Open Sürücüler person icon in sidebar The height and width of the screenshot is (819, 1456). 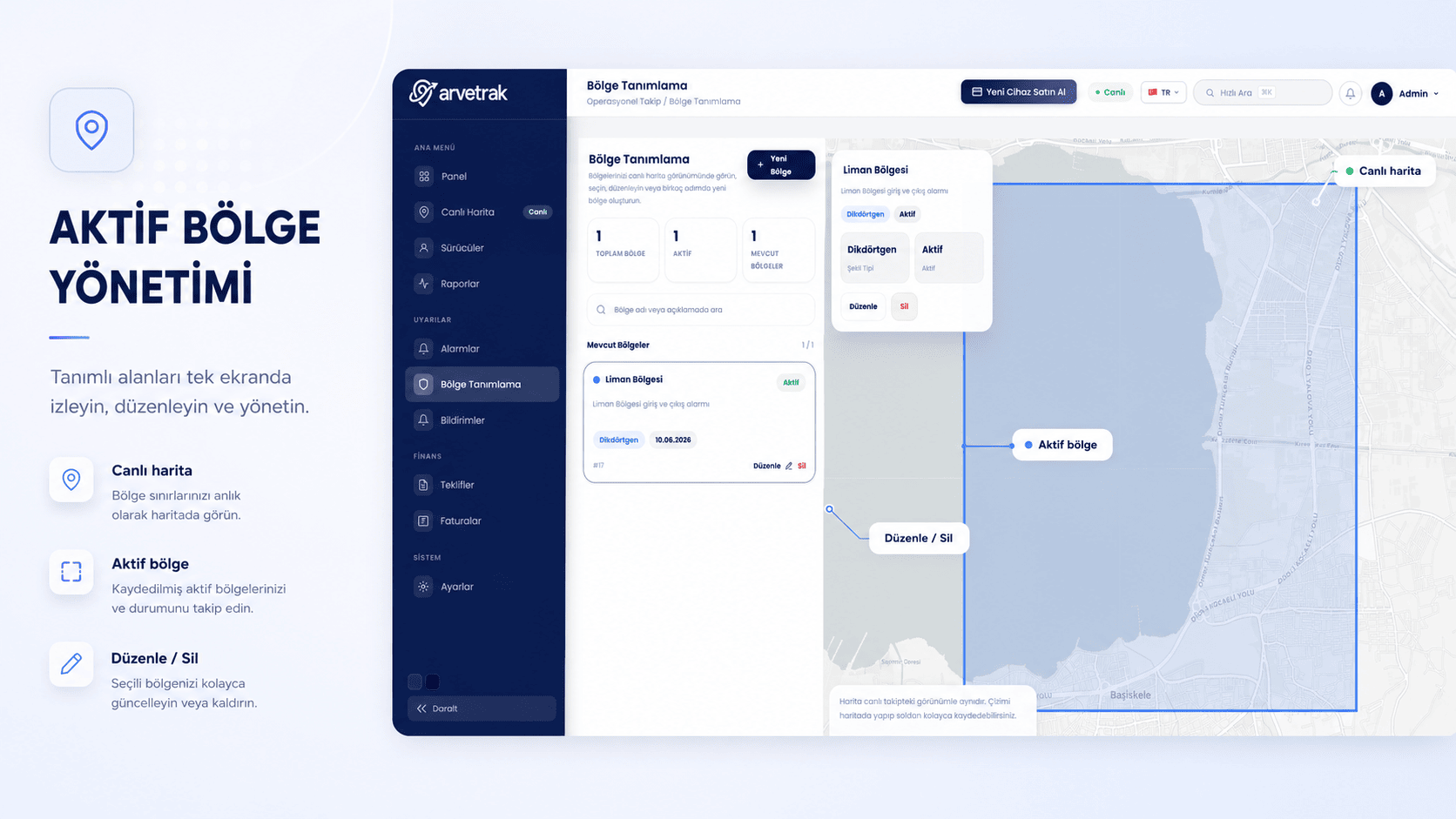coord(424,248)
